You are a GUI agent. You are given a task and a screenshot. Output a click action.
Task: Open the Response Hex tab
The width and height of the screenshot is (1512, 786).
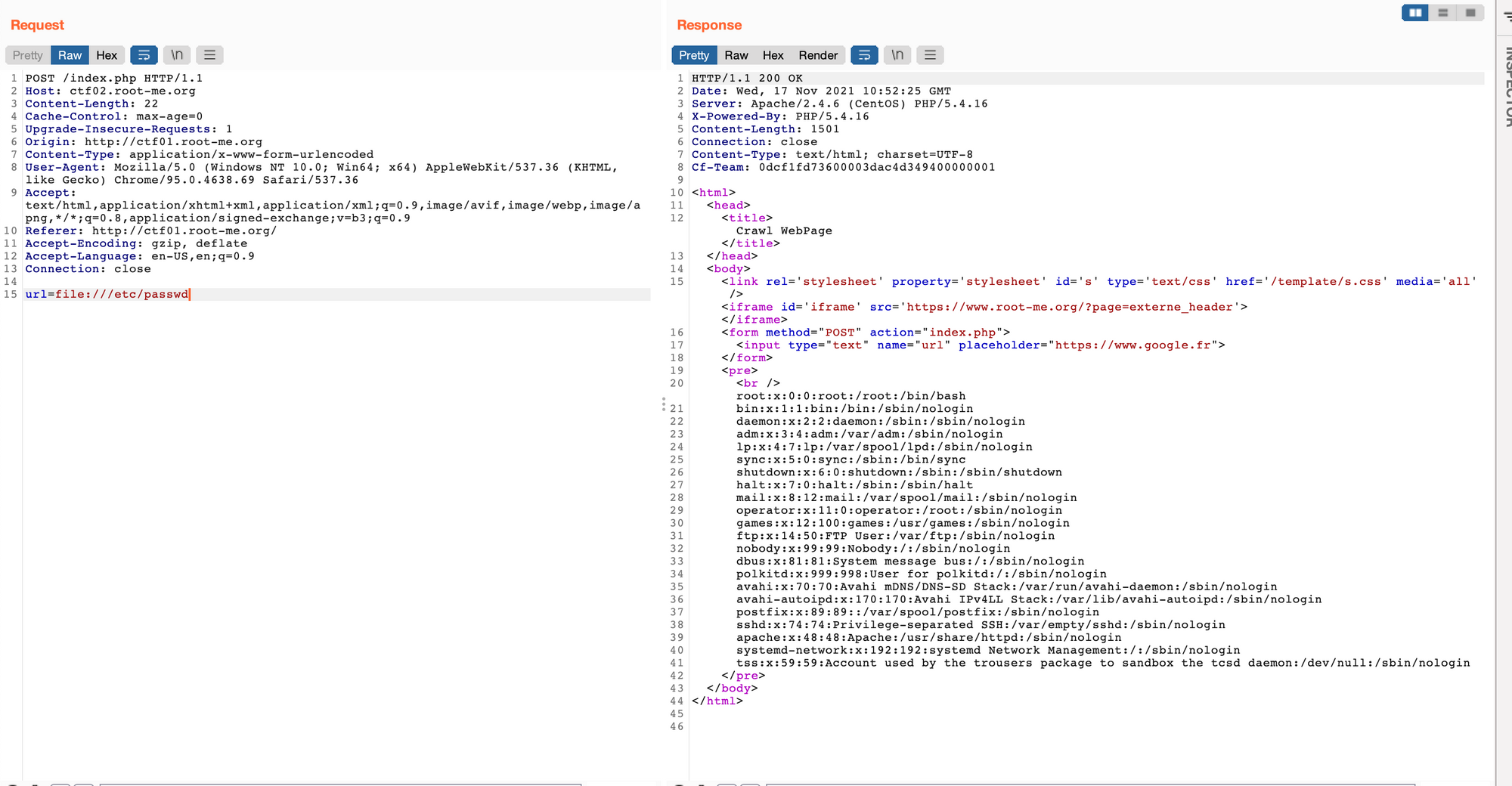[x=773, y=55]
